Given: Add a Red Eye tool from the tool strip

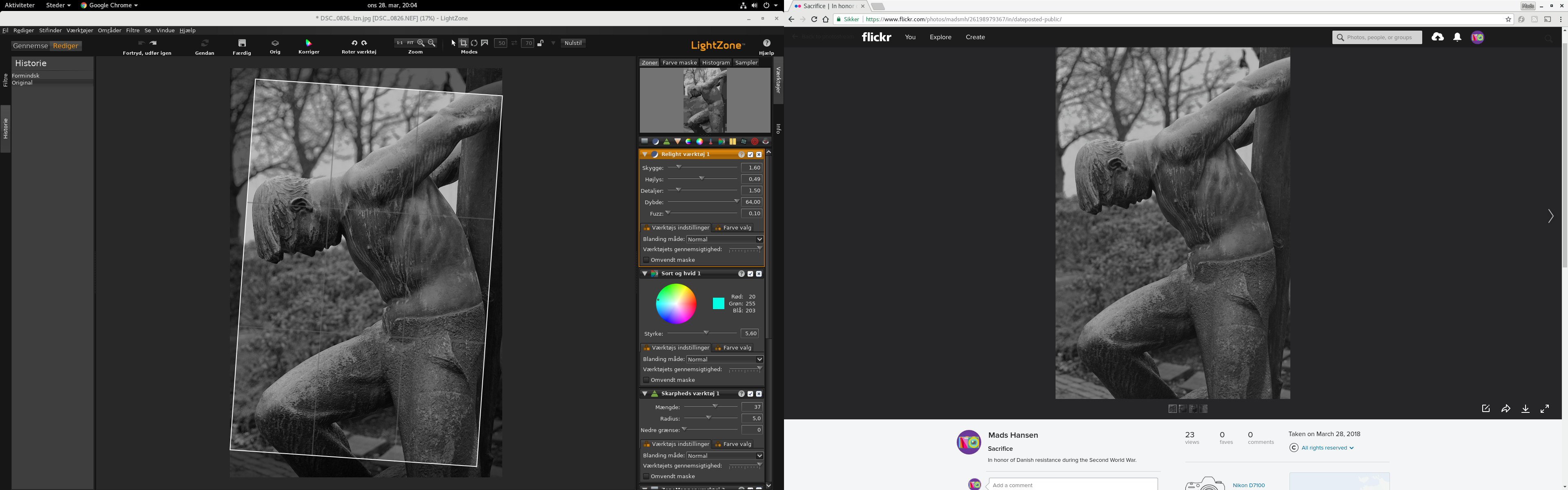Looking at the screenshot, I should 766,141.
